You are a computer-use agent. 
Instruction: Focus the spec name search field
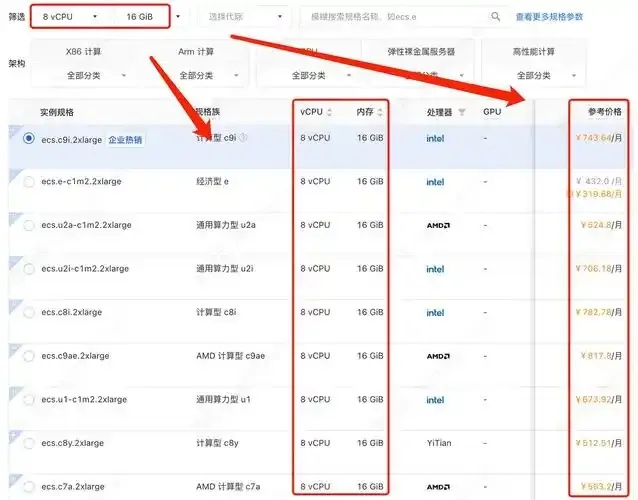(x=400, y=17)
